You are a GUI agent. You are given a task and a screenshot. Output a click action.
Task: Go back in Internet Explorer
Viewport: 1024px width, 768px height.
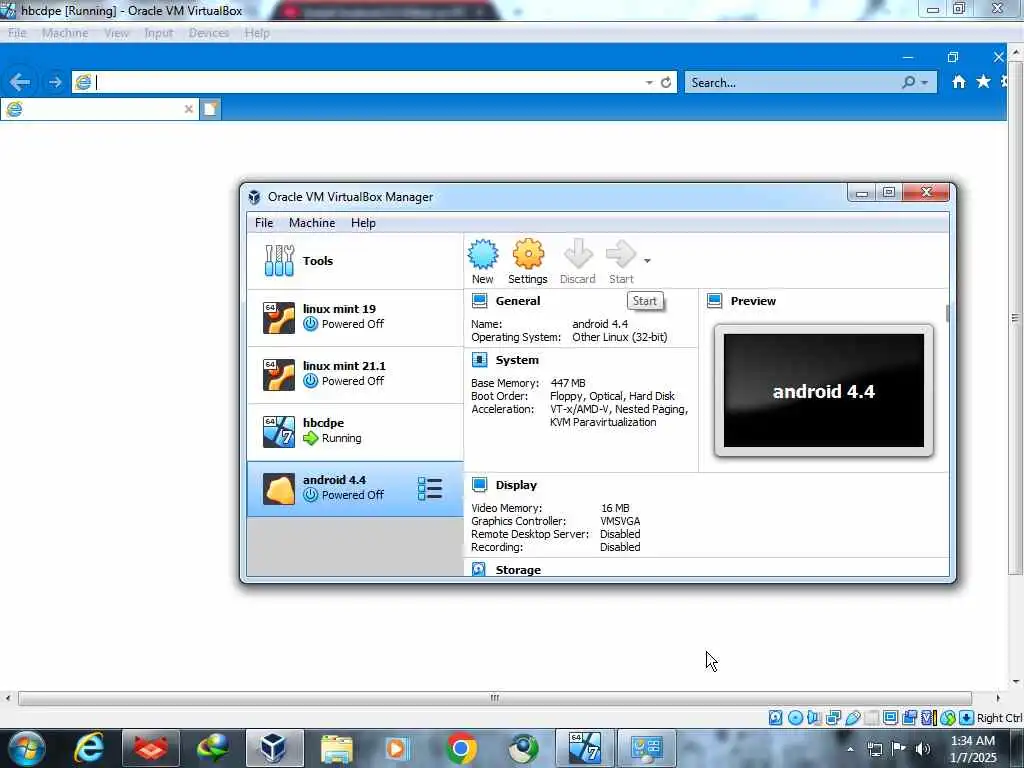20,82
